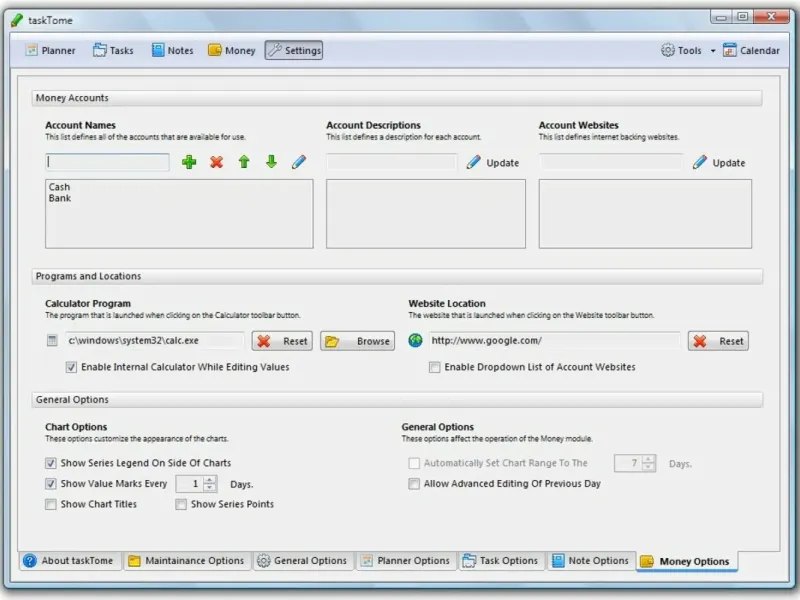
Task: Click the globe icon next to the website URL
Action: coord(415,340)
